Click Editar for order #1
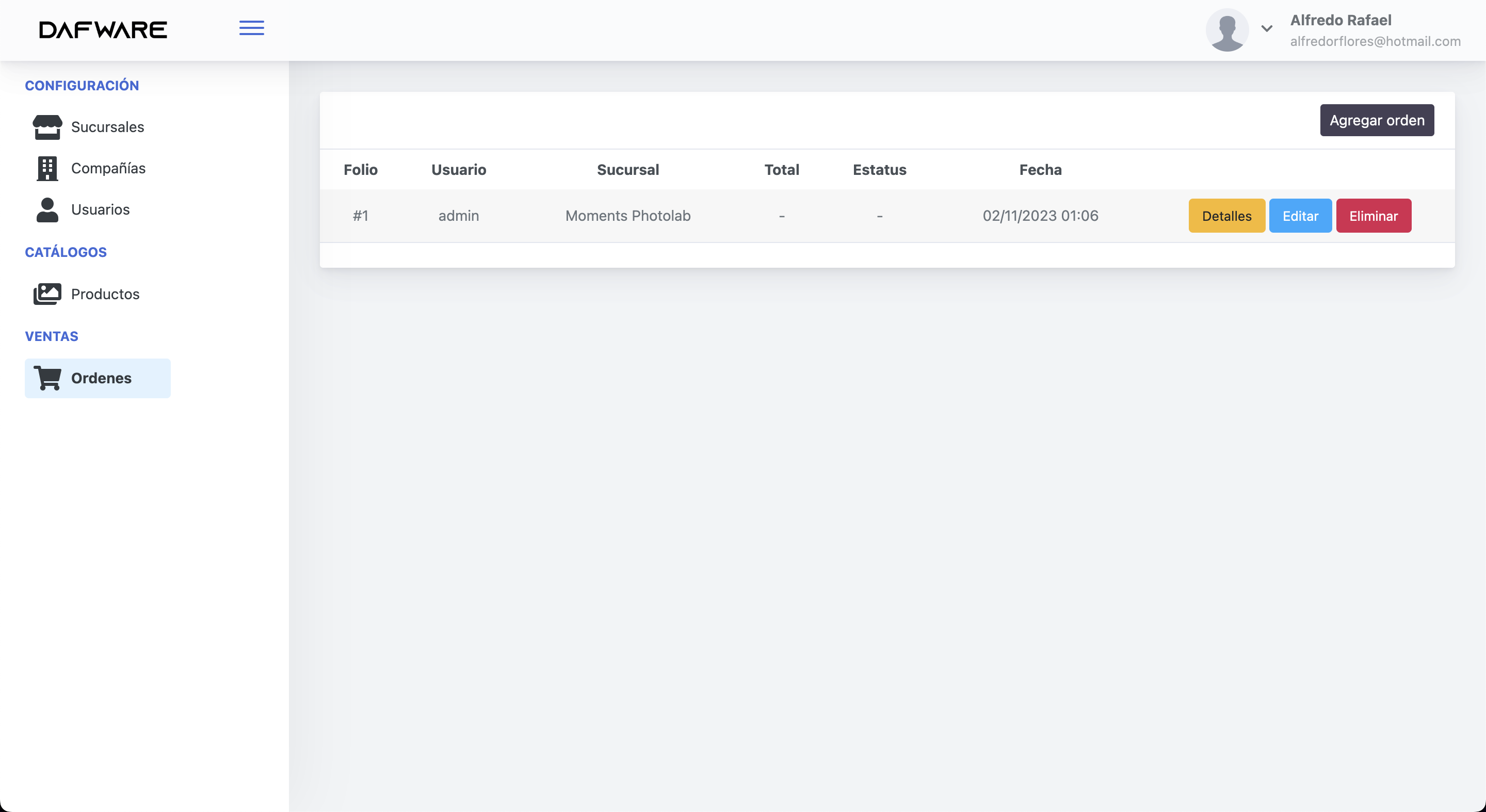This screenshot has height=812, width=1486. click(x=1300, y=216)
